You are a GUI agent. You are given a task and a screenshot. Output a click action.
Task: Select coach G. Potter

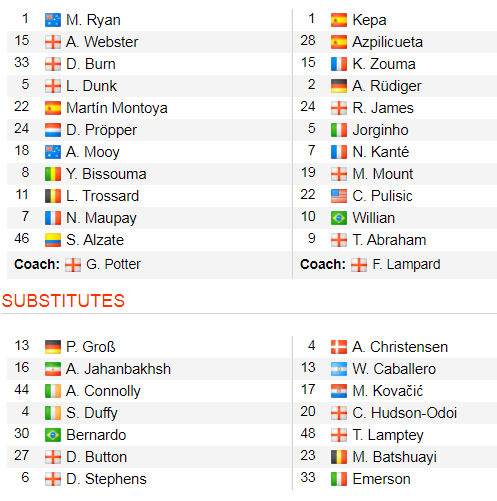113,264
